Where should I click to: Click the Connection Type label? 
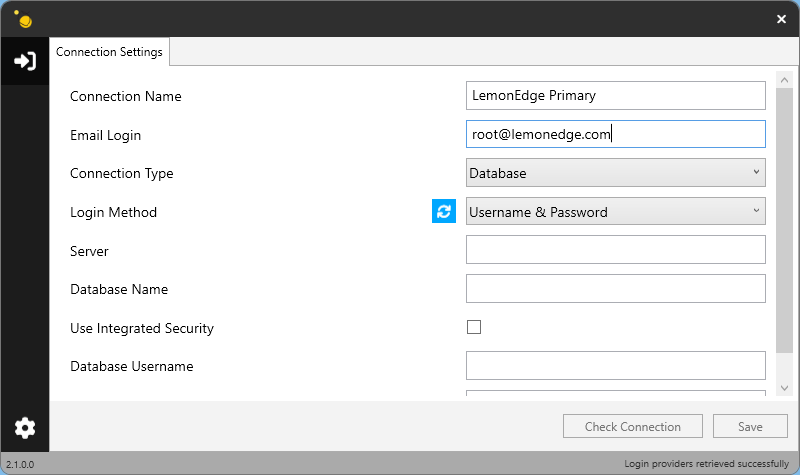click(x=121, y=173)
